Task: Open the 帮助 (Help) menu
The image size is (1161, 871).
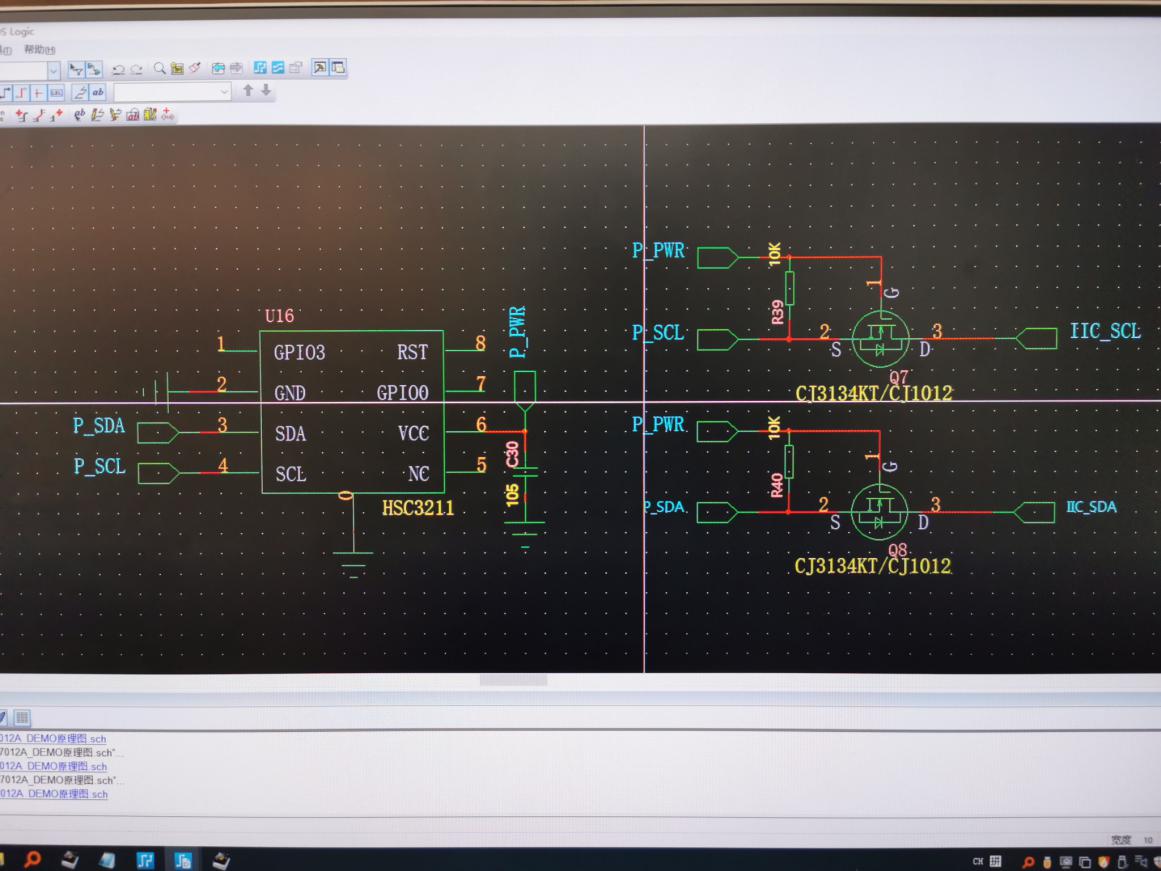Action: [39, 50]
